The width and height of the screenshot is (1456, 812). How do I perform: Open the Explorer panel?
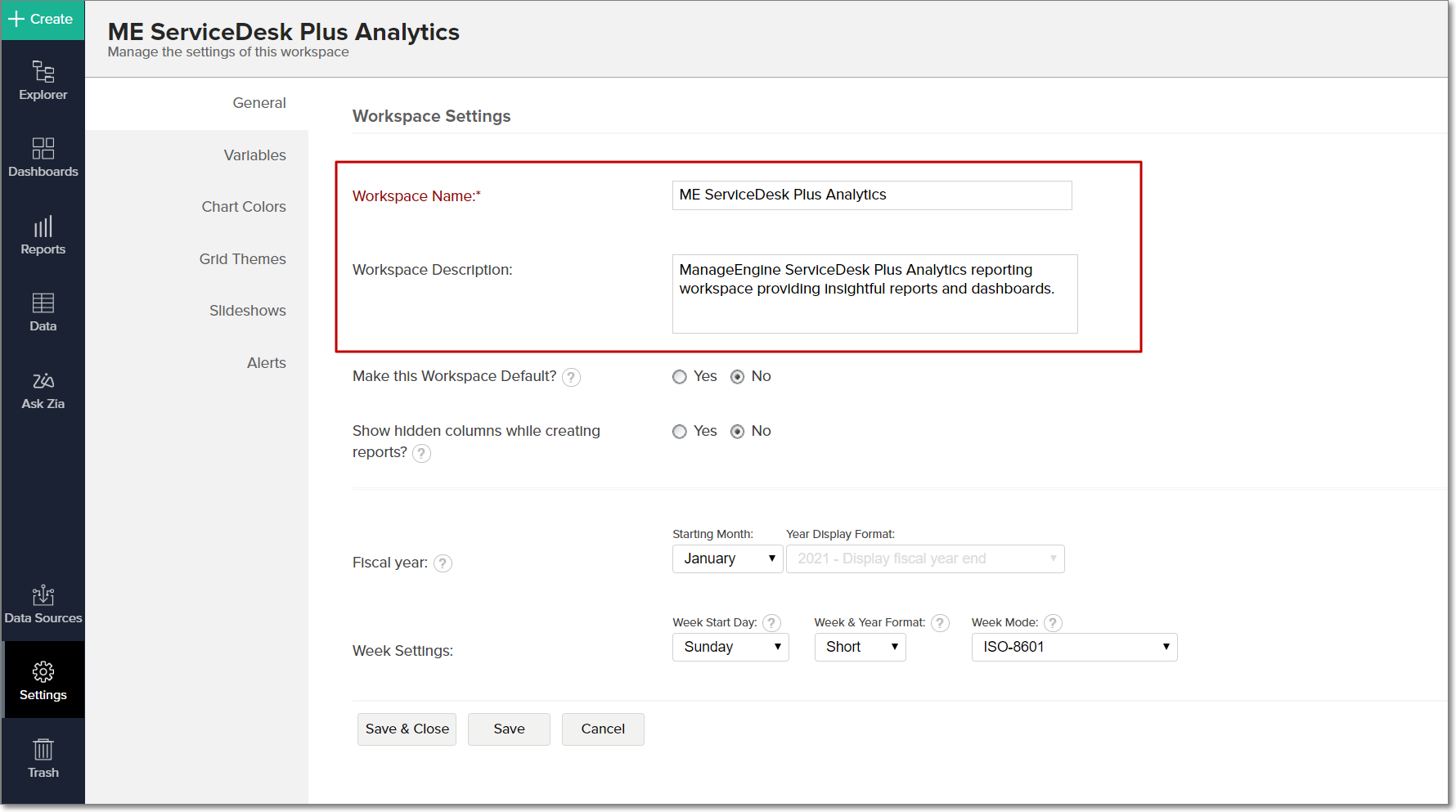point(43,80)
